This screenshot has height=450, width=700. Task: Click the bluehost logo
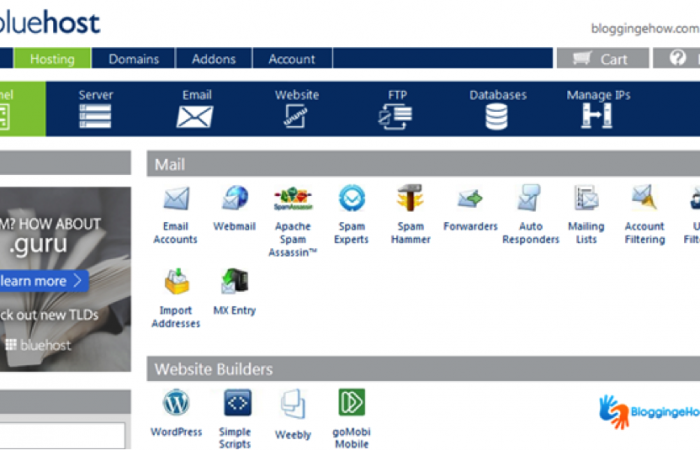point(50,22)
